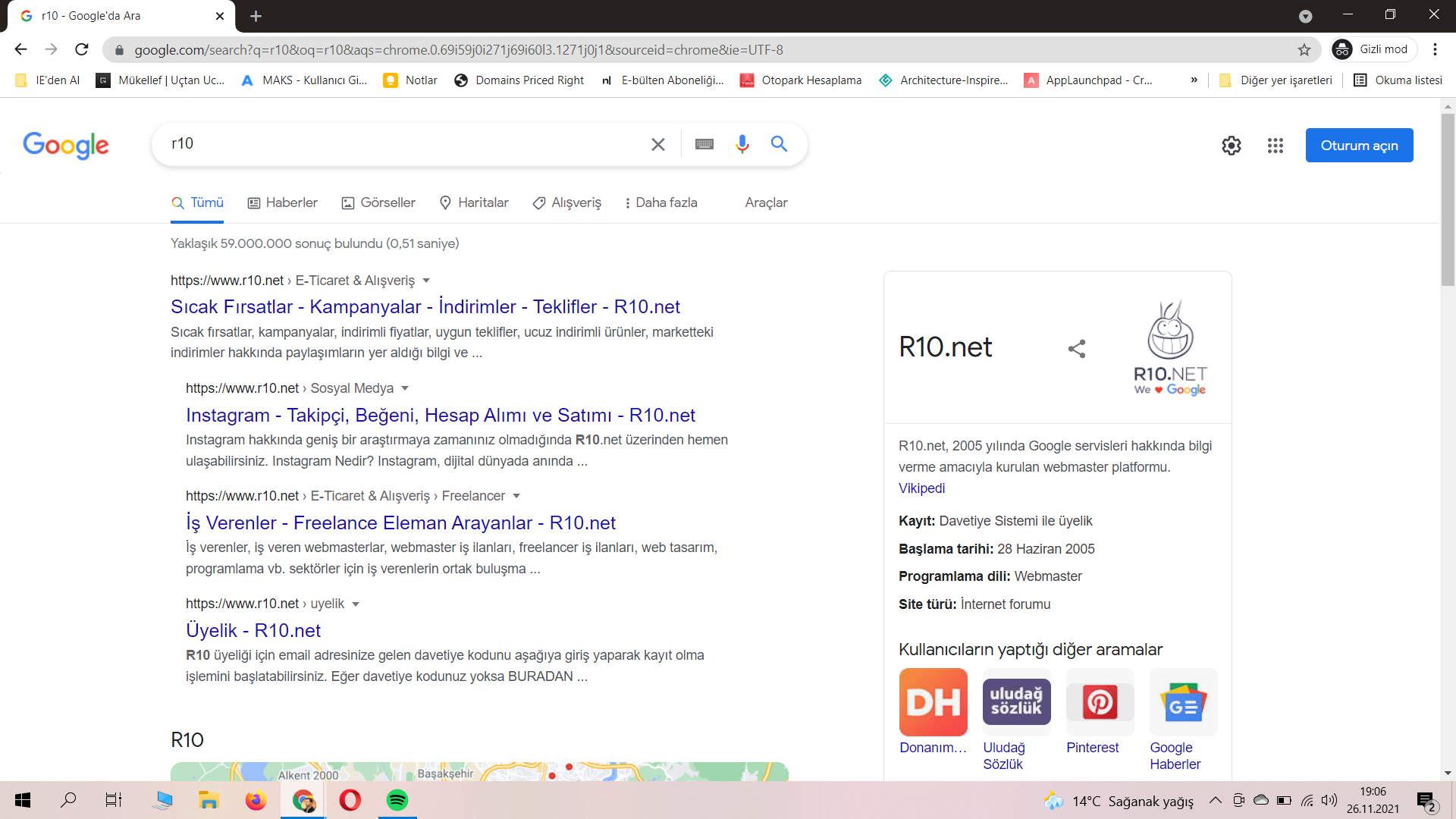Screen dimensions: 1456x819
Task: Open the Notlar bookmark
Action: [x=410, y=80]
